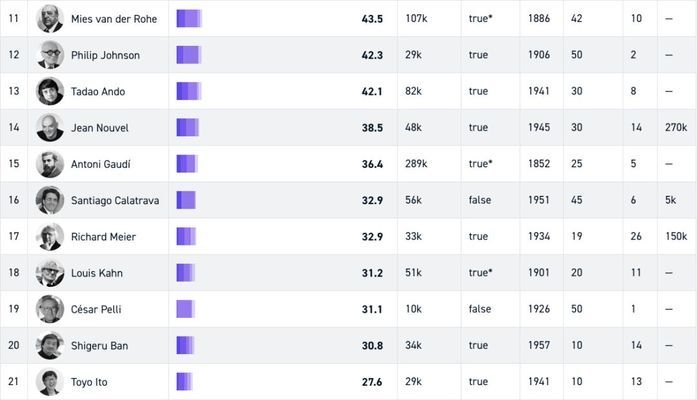Open Louis Kahn's portrait thumbnail
This screenshot has height=400, width=697.
[50, 273]
